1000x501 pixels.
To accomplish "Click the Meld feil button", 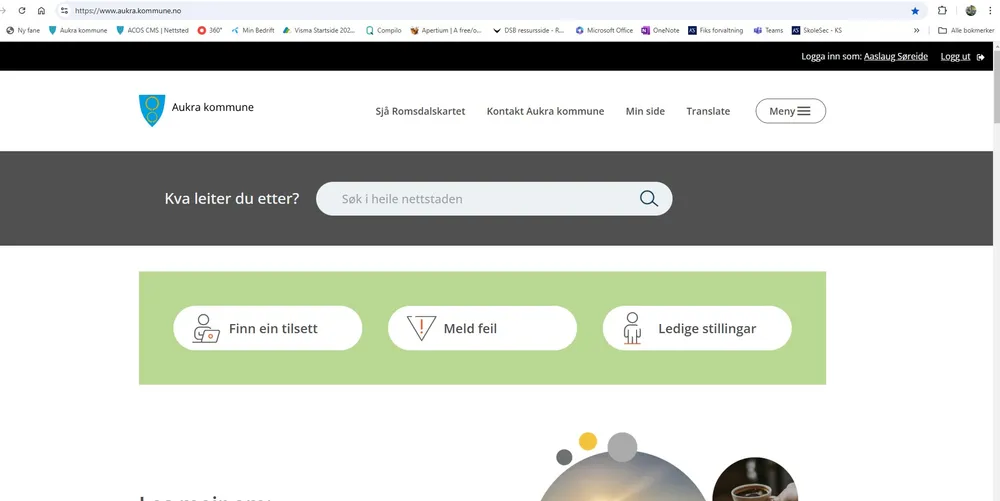I will (x=482, y=328).
